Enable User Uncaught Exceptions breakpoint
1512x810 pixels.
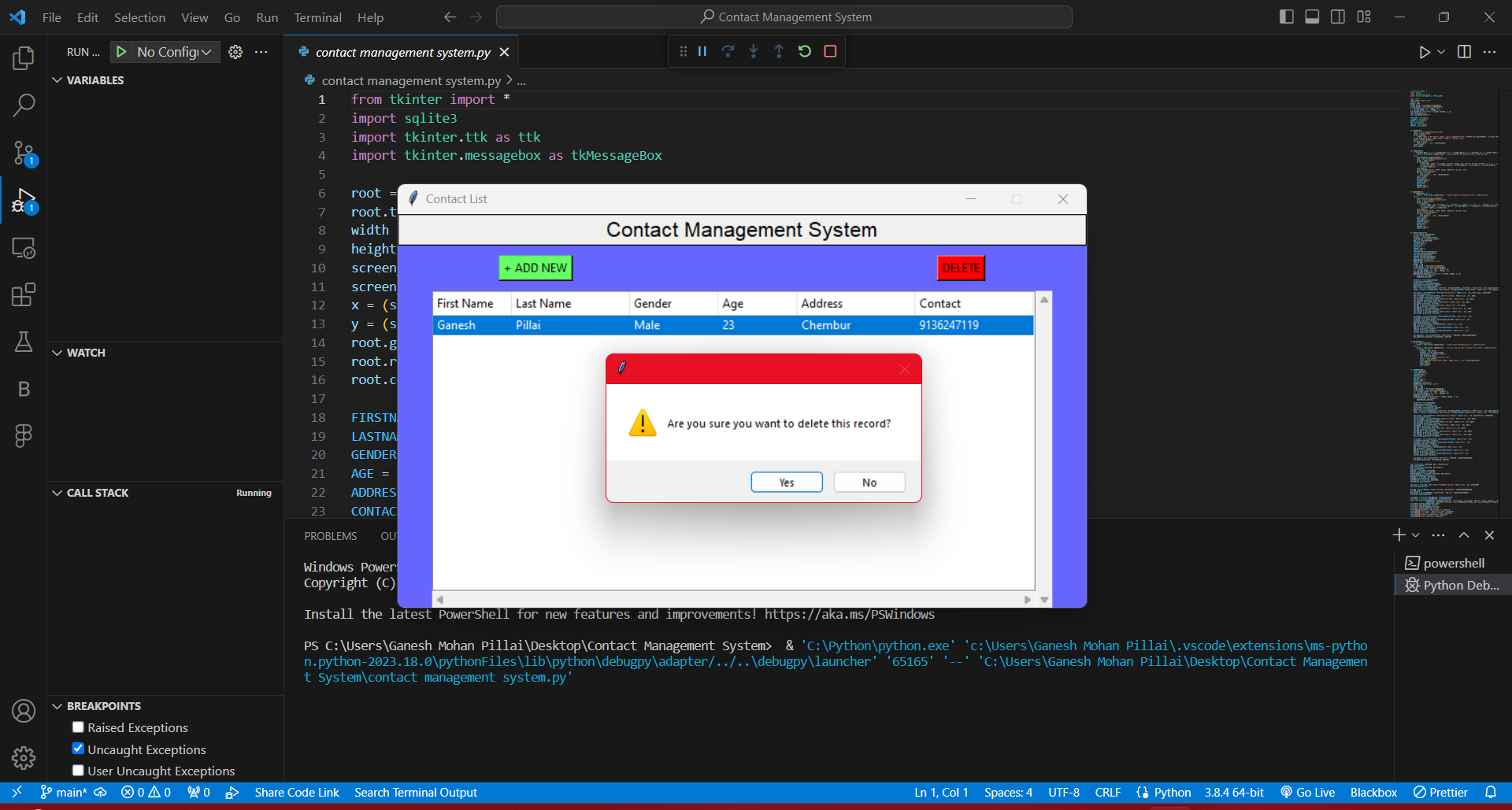[x=77, y=770]
